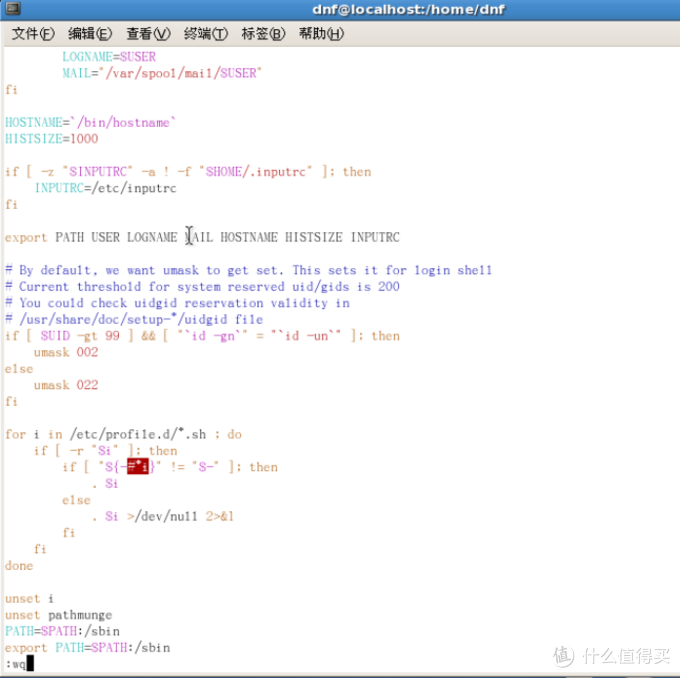Open the 查看(V) menu
This screenshot has height=678, width=680.
pos(148,34)
